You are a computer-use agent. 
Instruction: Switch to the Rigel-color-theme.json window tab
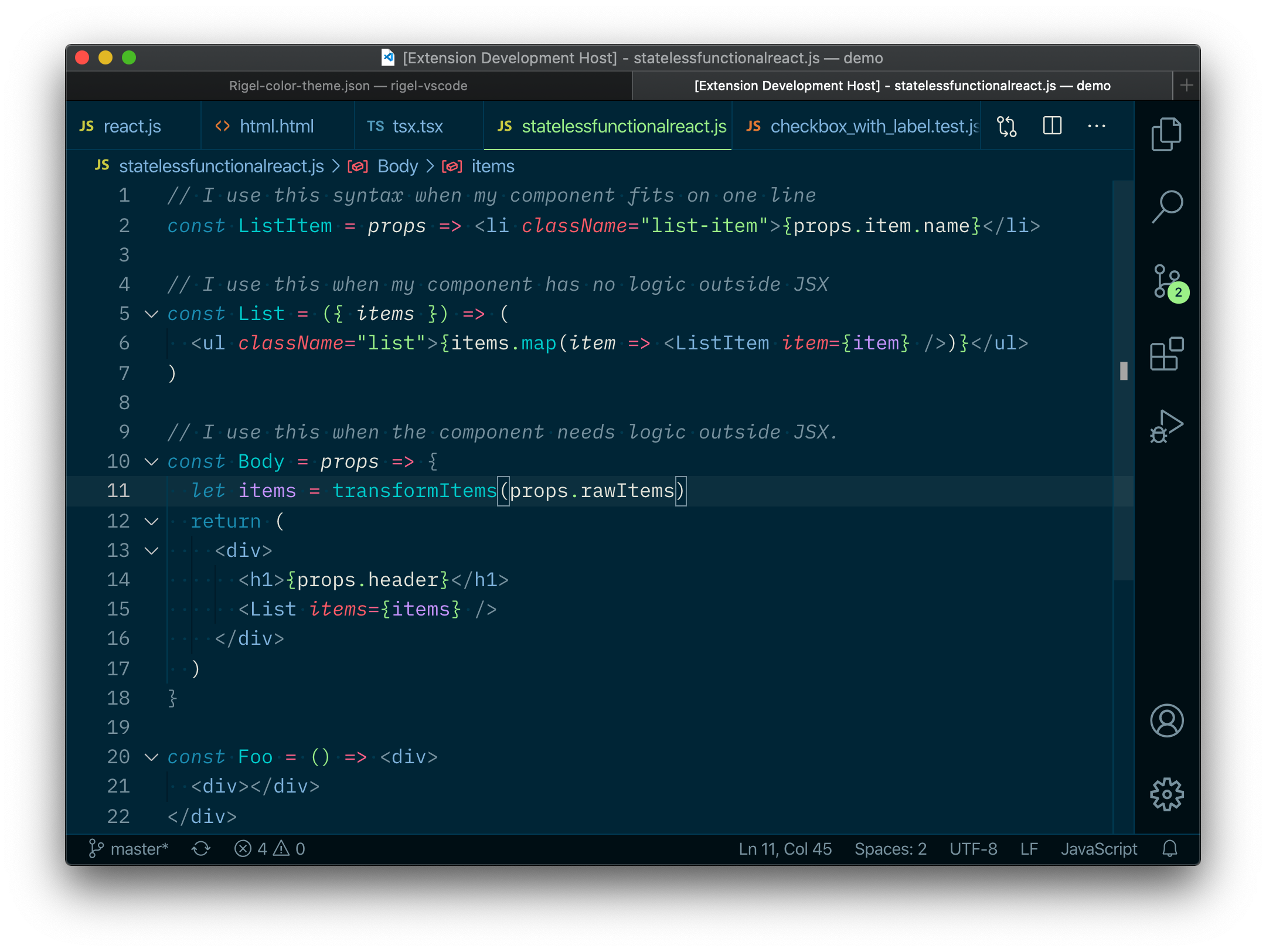point(348,86)
